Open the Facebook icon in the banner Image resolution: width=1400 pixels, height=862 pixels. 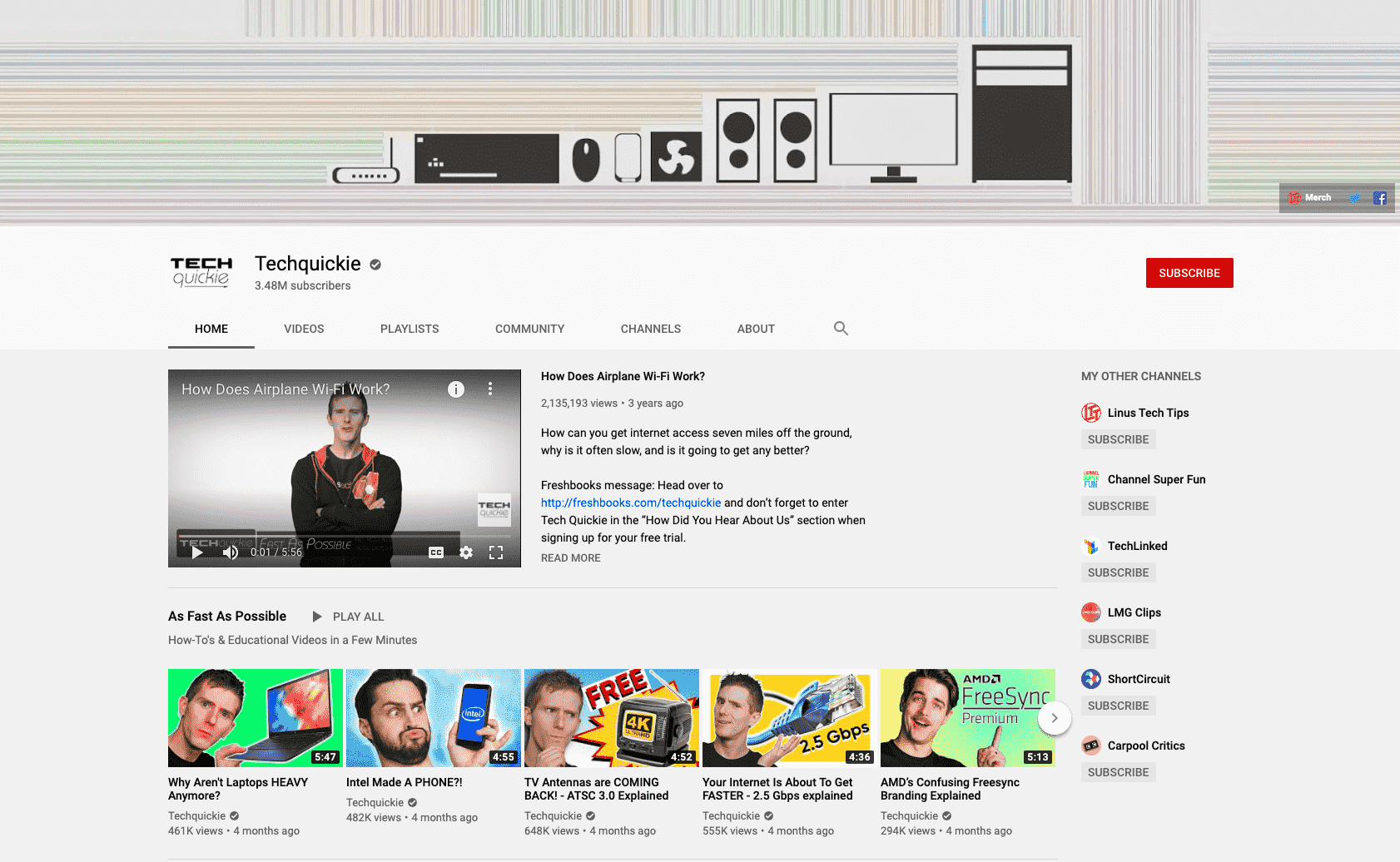tap(1380, 198)
